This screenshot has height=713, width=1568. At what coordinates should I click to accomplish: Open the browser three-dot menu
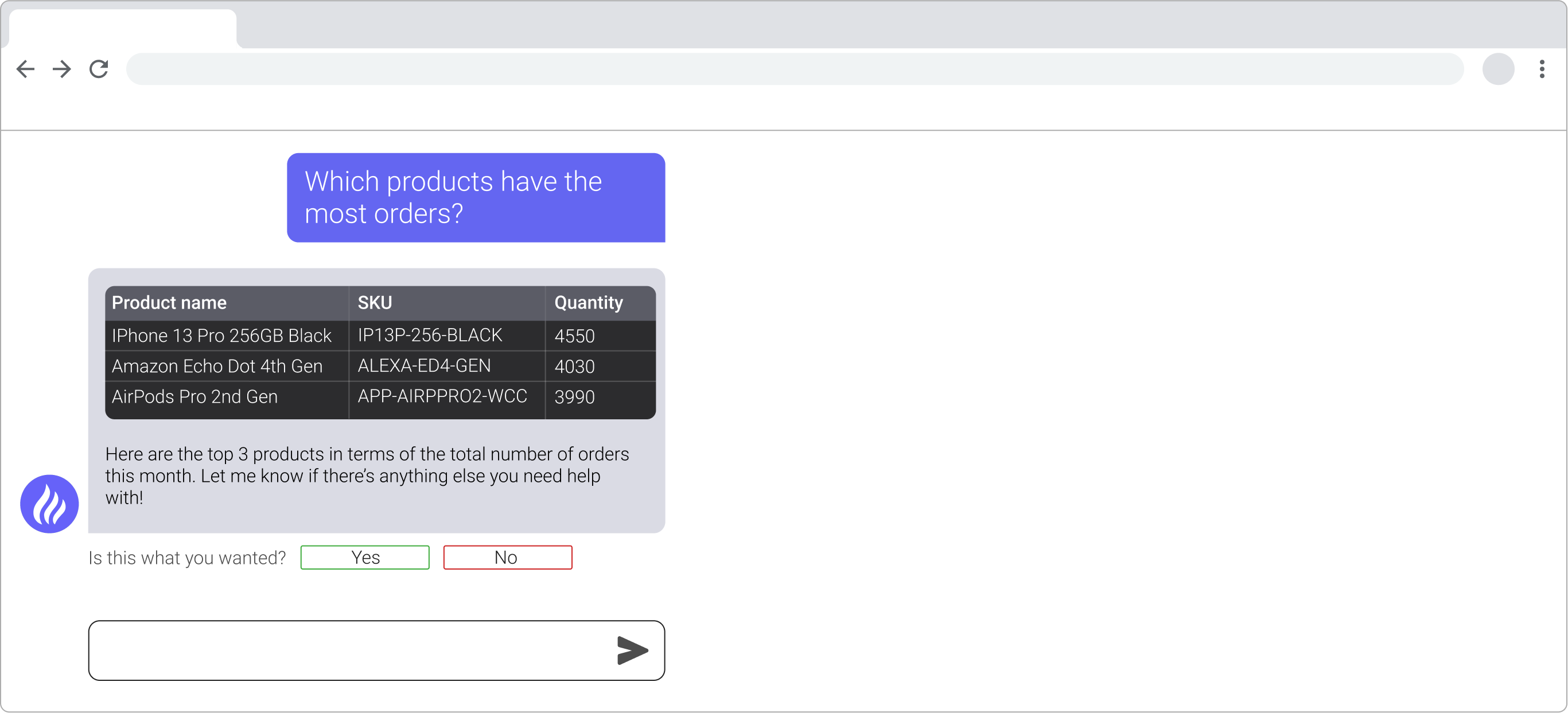point(1542,69)
